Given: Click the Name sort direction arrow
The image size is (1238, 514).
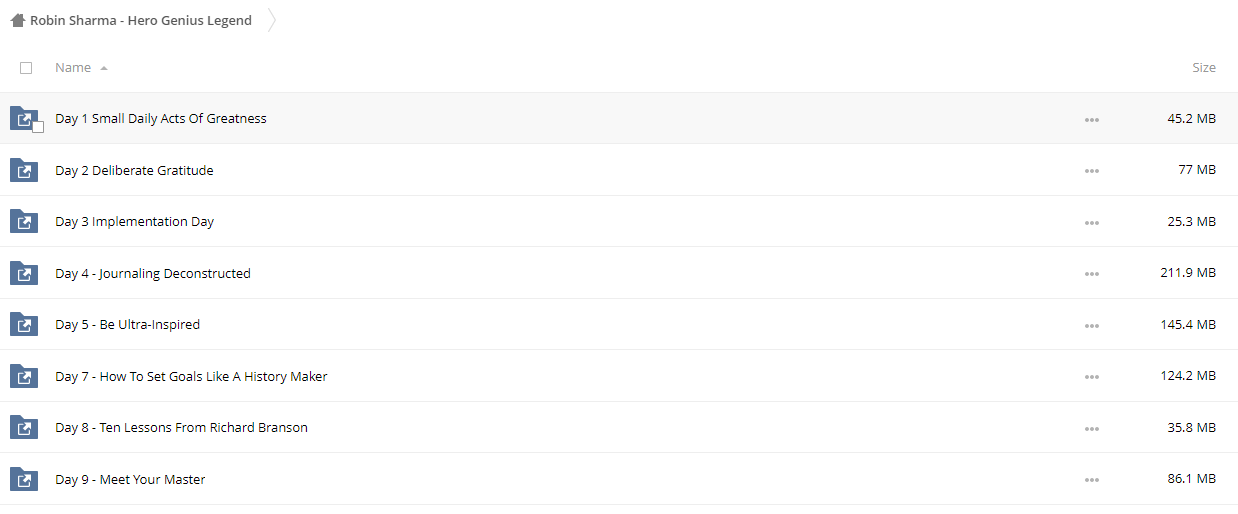Looking at the screenshot, I should [x=104, y=68].
